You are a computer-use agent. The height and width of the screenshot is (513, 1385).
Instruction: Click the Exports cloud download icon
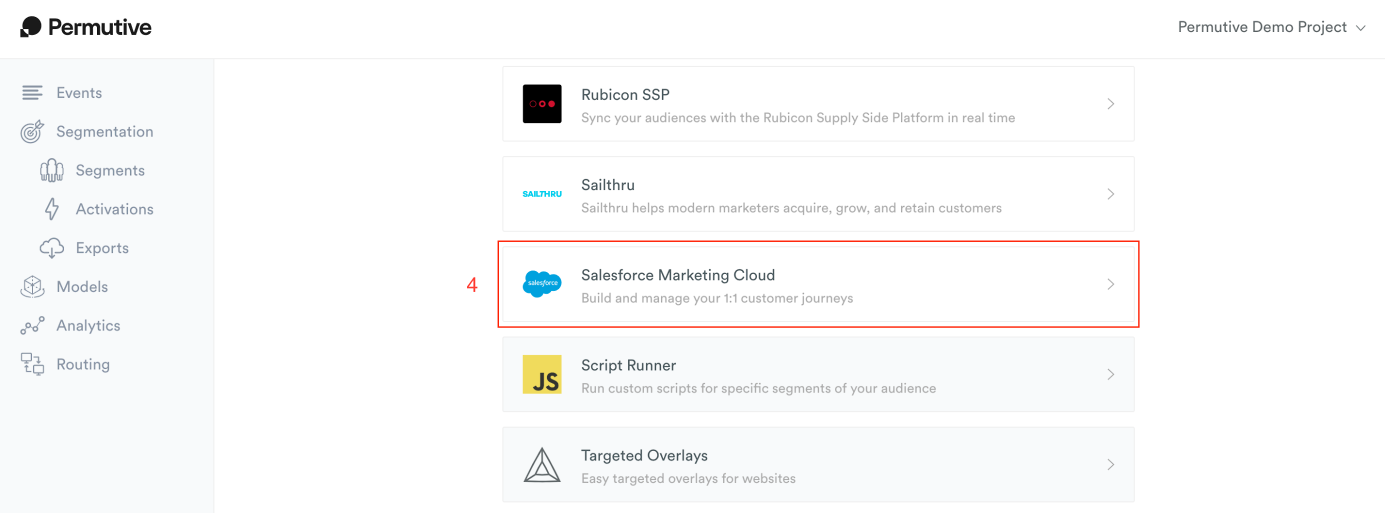pos(52,248)
